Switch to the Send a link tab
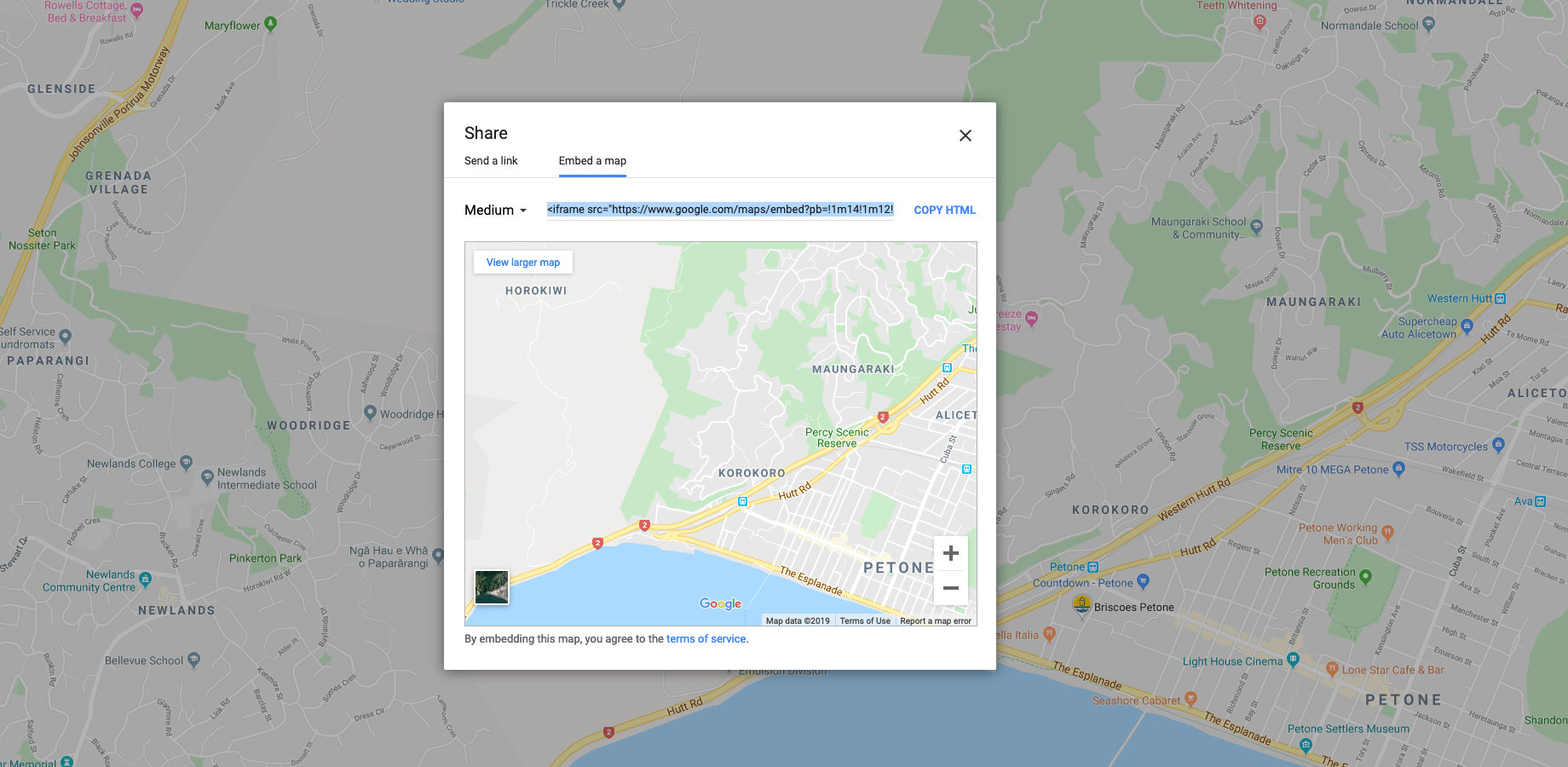The width and height of the screenshot is (1568, 767). [491, 160]
